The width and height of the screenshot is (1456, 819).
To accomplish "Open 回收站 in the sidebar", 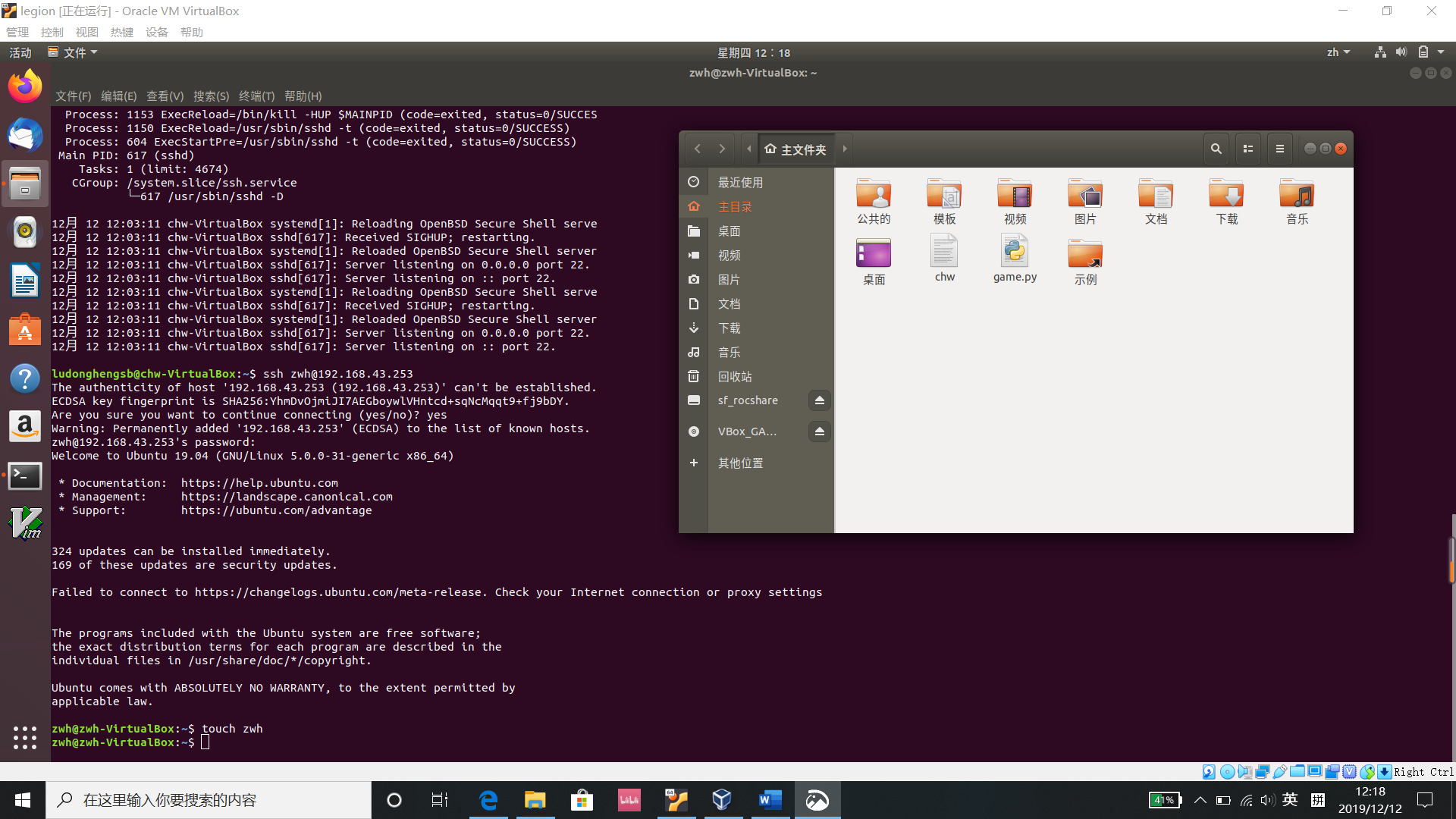I will (757, 376).
